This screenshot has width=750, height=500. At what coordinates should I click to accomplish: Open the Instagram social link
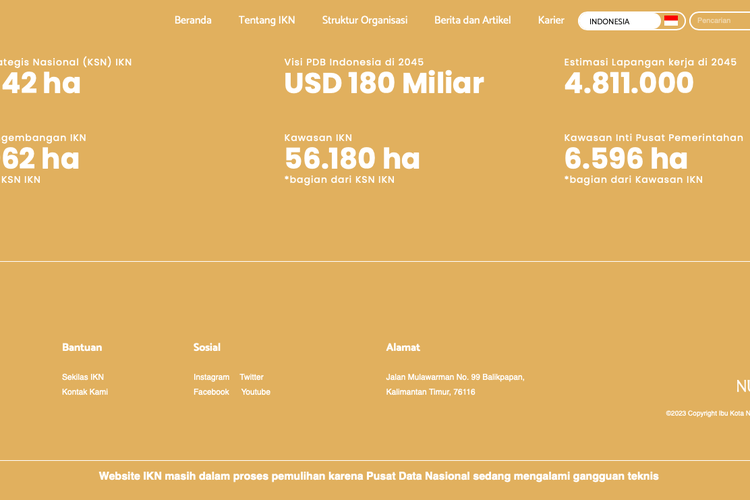[211, 377]
